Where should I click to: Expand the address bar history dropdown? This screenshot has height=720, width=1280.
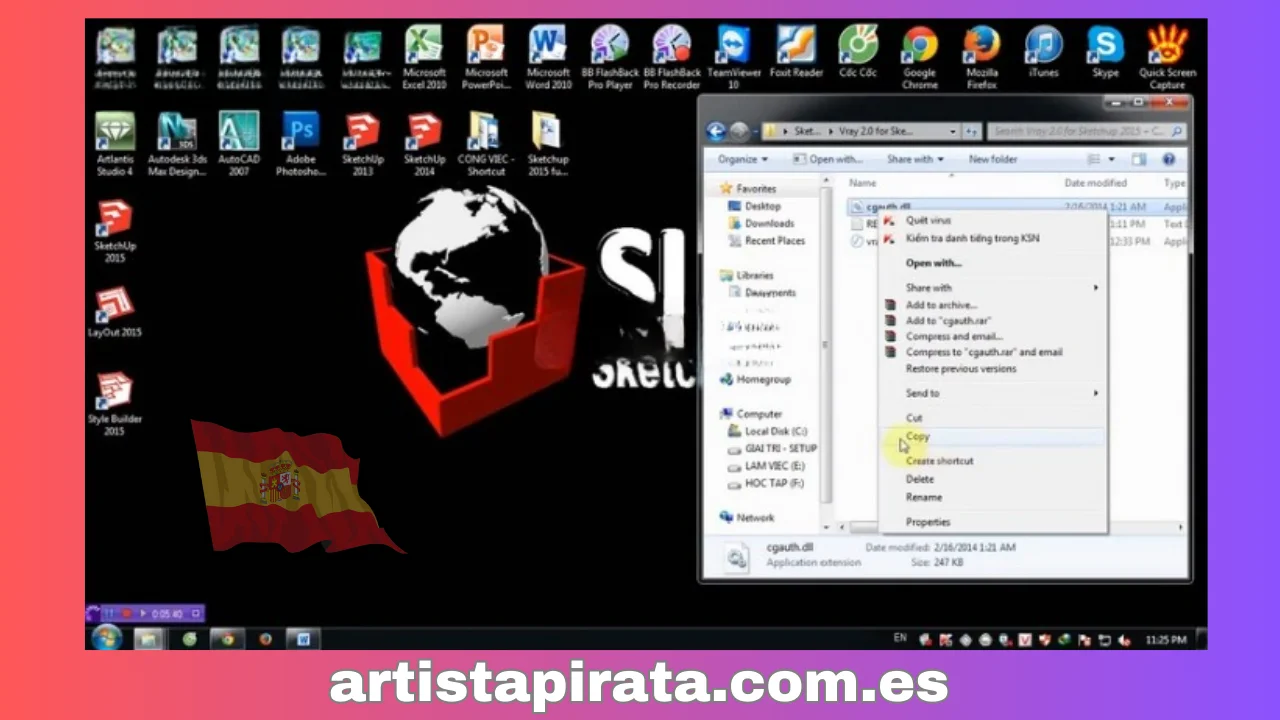pyautogui.click(x=952, y=131)
